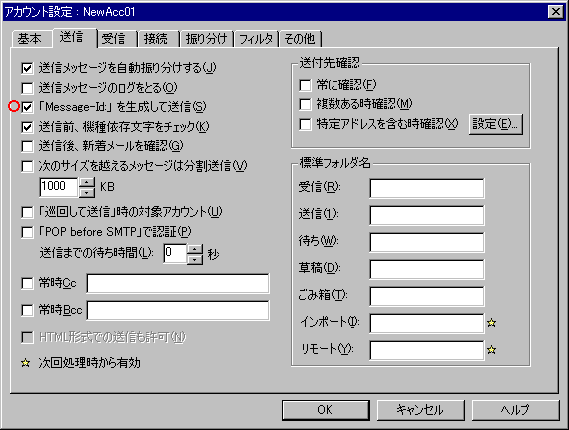Decrease the send wait time seconds spinner
The width and height of the screenshot is (569, 430).
(195, 259)
